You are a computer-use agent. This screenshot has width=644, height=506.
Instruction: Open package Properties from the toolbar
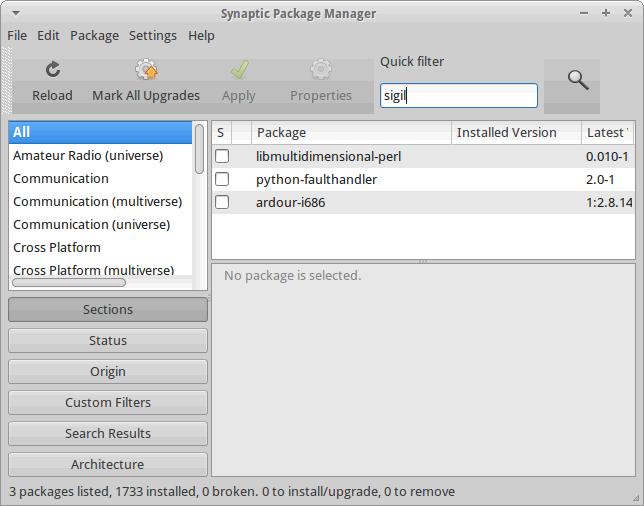321,70
